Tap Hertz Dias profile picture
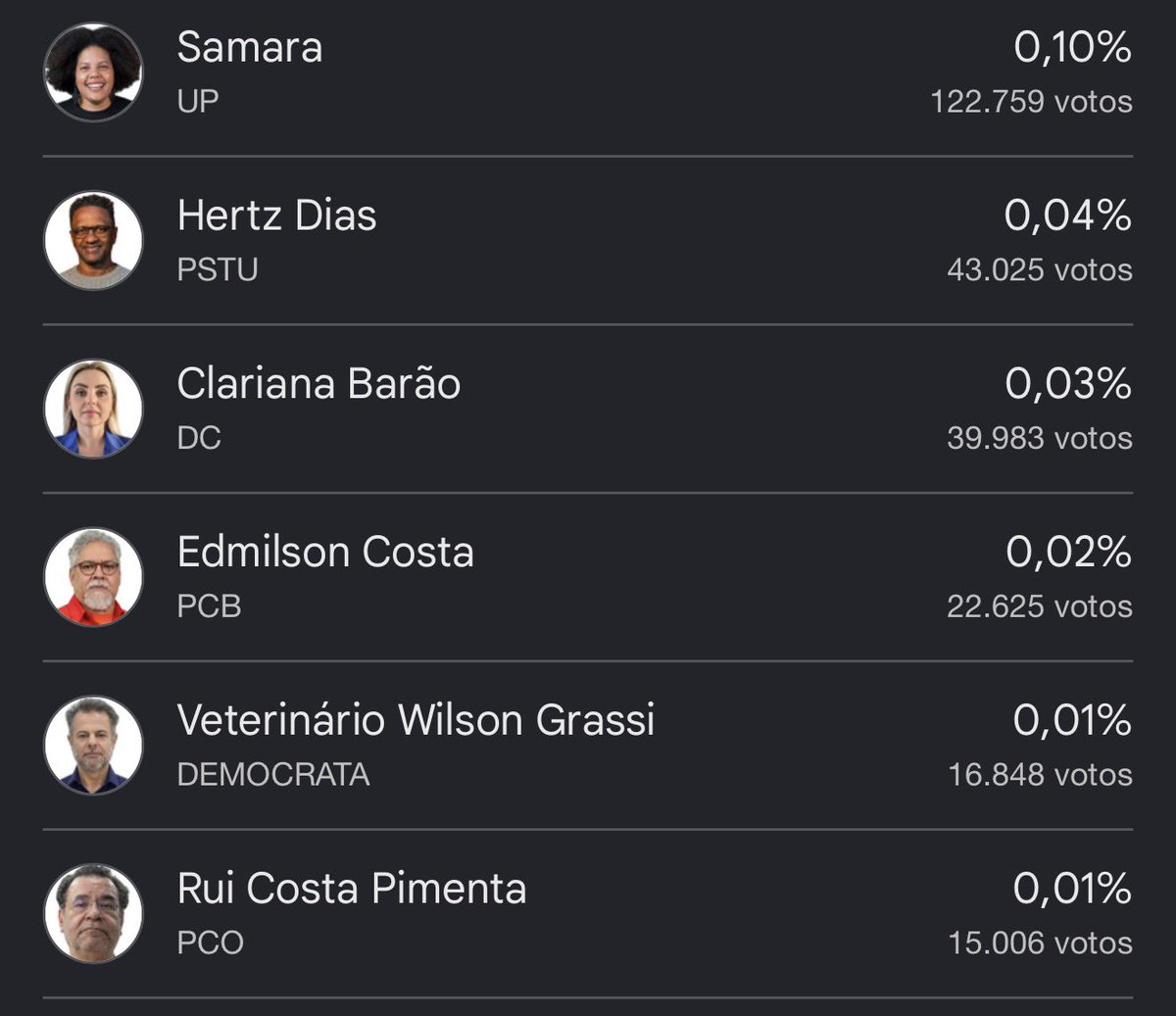This screenshot has height=1016, width=1176. click(x=93, y=240)
